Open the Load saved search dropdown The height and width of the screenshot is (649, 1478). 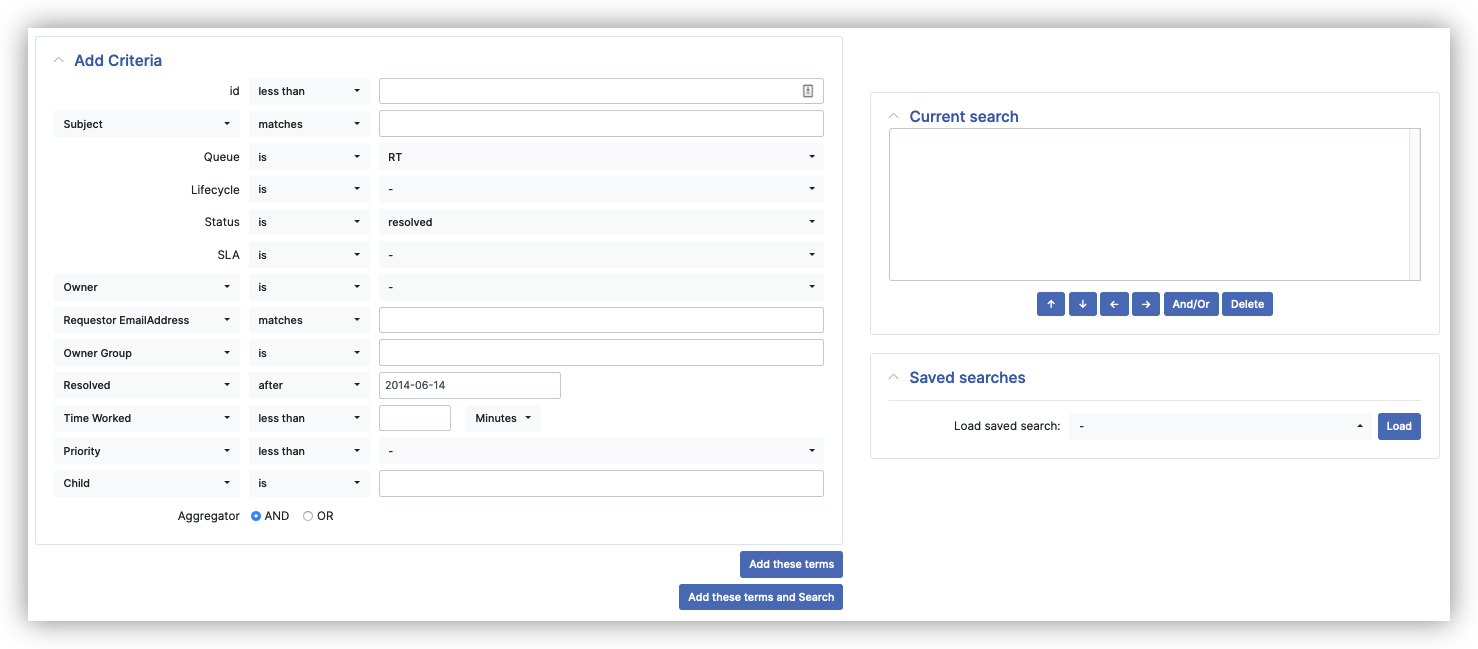(1221, 425)
